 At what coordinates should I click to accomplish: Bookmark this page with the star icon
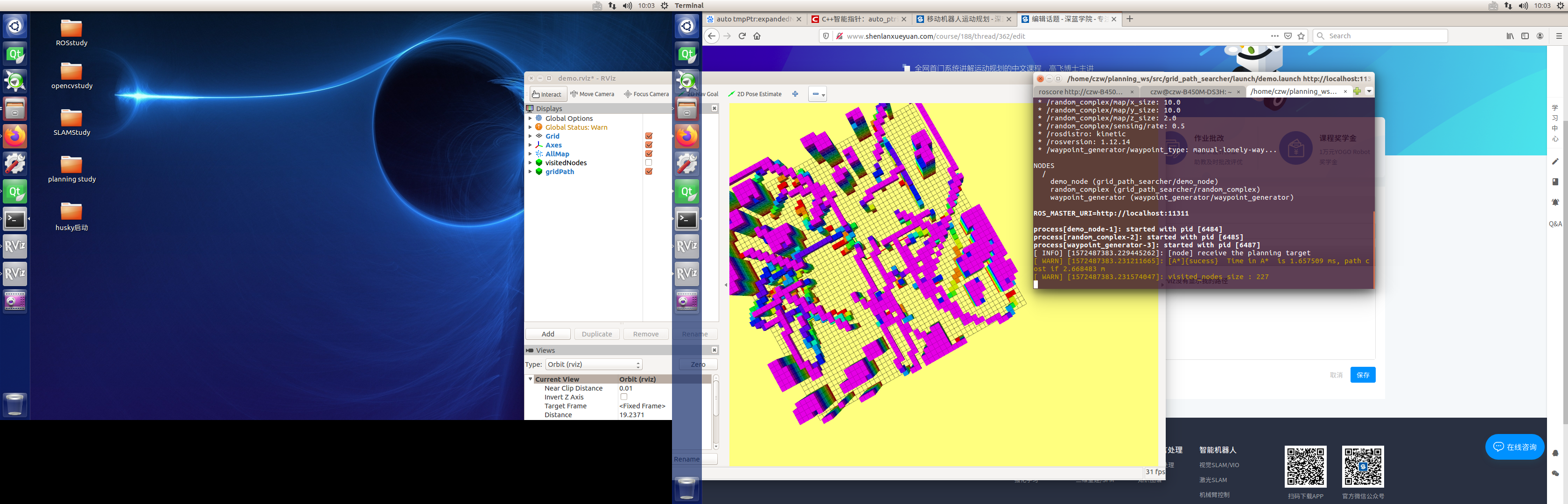[1301, 36]
